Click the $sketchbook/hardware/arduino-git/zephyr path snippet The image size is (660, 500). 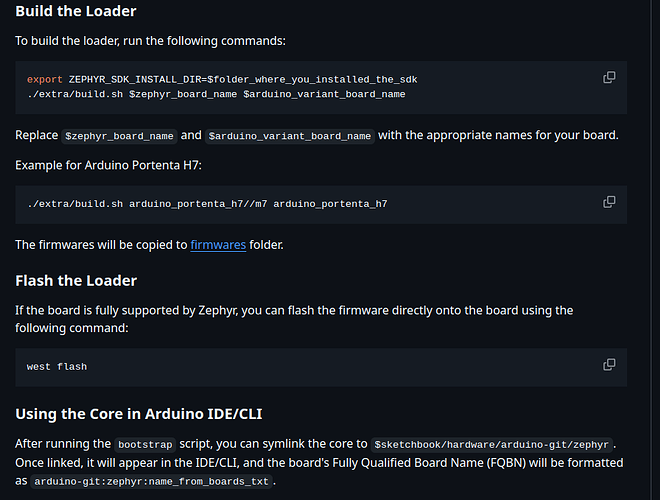click(491, 445)
